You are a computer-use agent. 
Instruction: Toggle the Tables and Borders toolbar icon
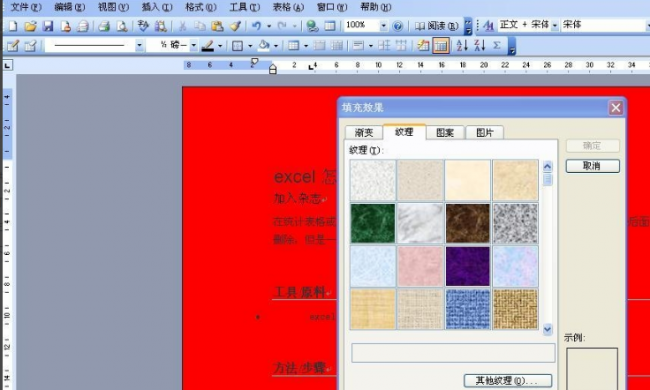(x=330, y=26)
